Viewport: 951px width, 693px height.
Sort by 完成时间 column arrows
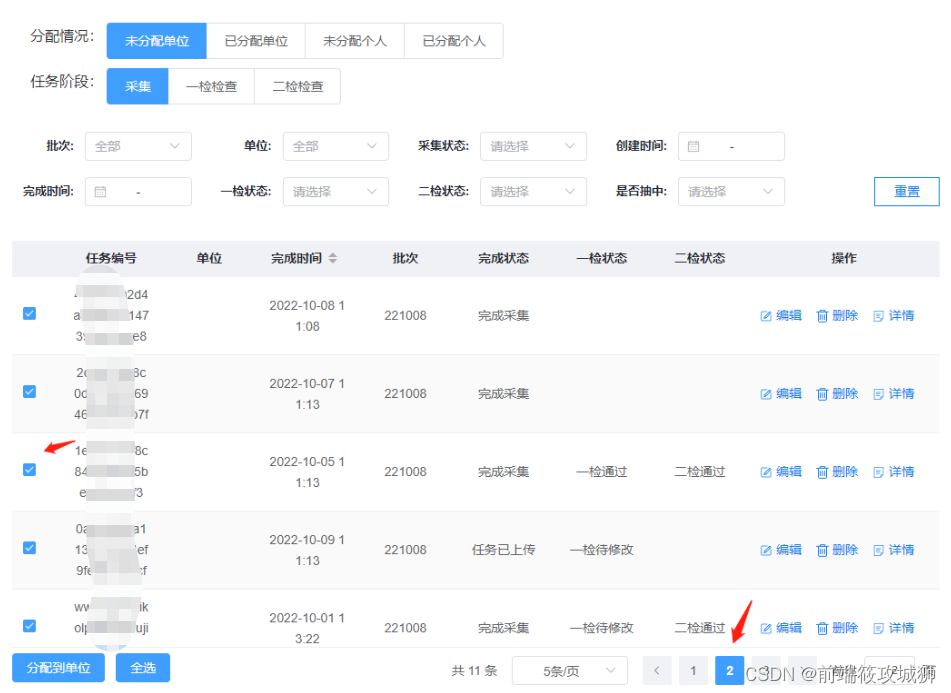332,258
